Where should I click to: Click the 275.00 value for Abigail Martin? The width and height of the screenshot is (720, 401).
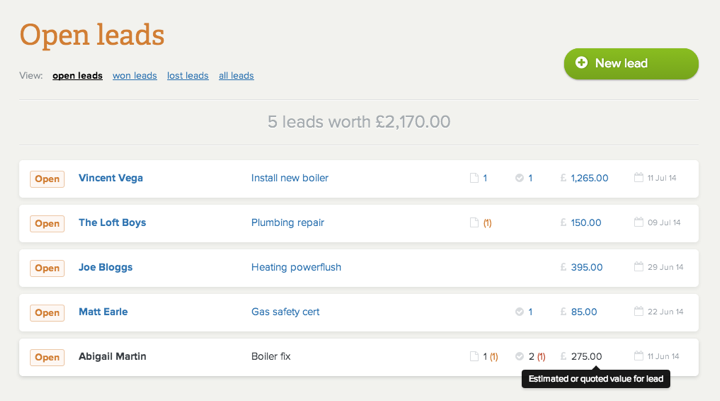(586, 356)
